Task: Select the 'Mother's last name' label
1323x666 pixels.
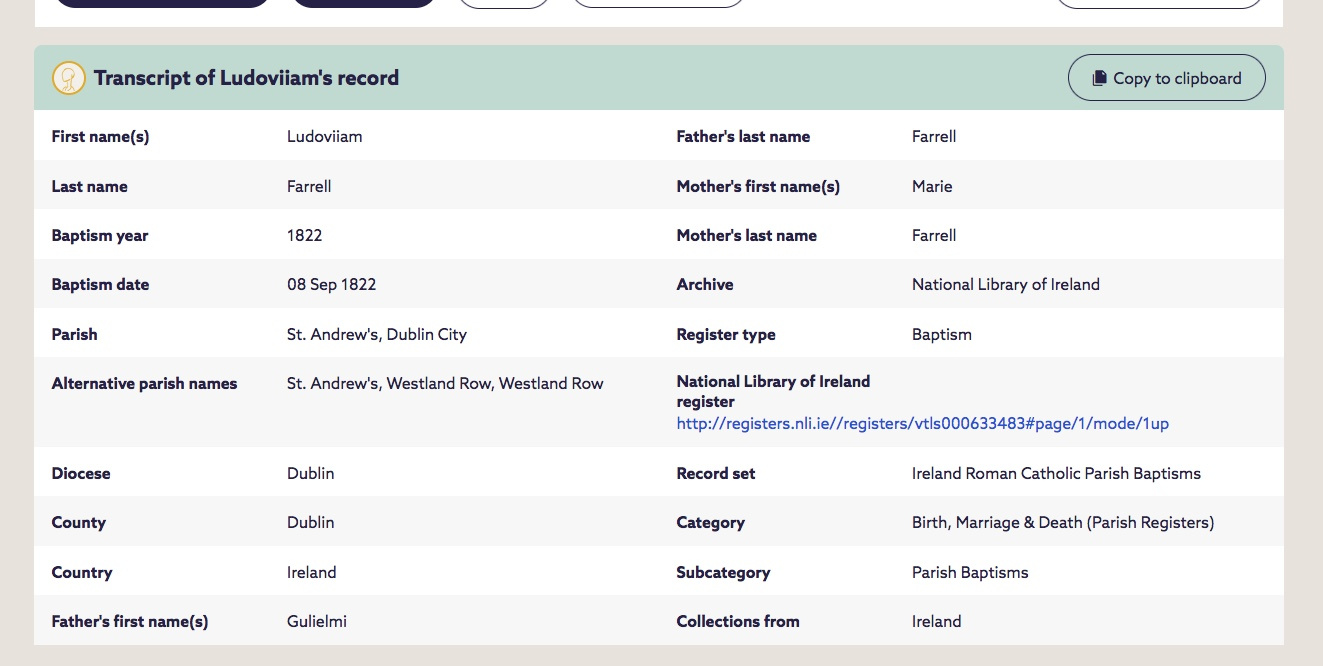Action: click(746, 235)
